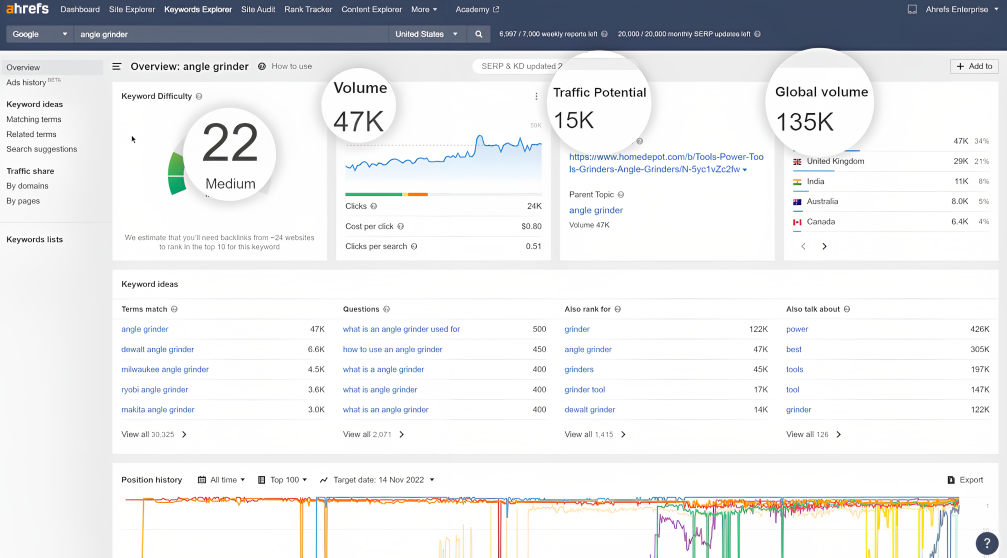Open Matching terms in sidebar
Viewport: 1007px width, 558px height.
click(x=34, y=119)
